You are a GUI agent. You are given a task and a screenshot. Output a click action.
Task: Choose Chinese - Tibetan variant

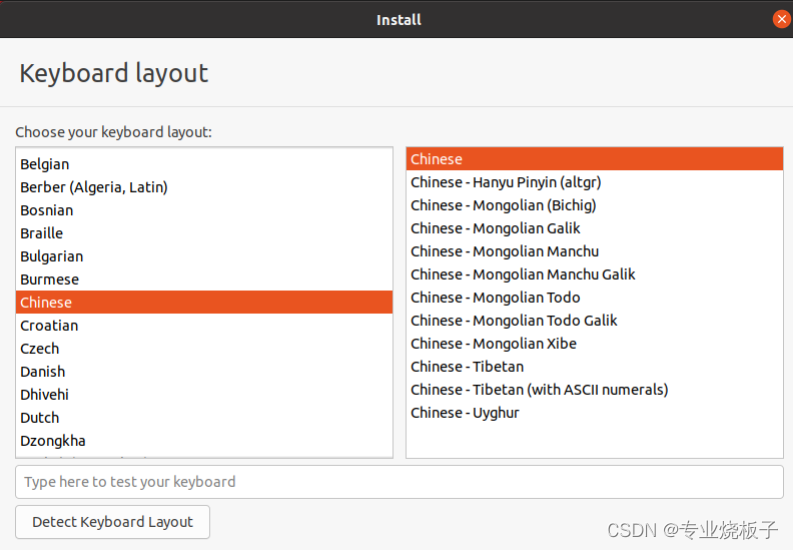[x=595, y=367]
